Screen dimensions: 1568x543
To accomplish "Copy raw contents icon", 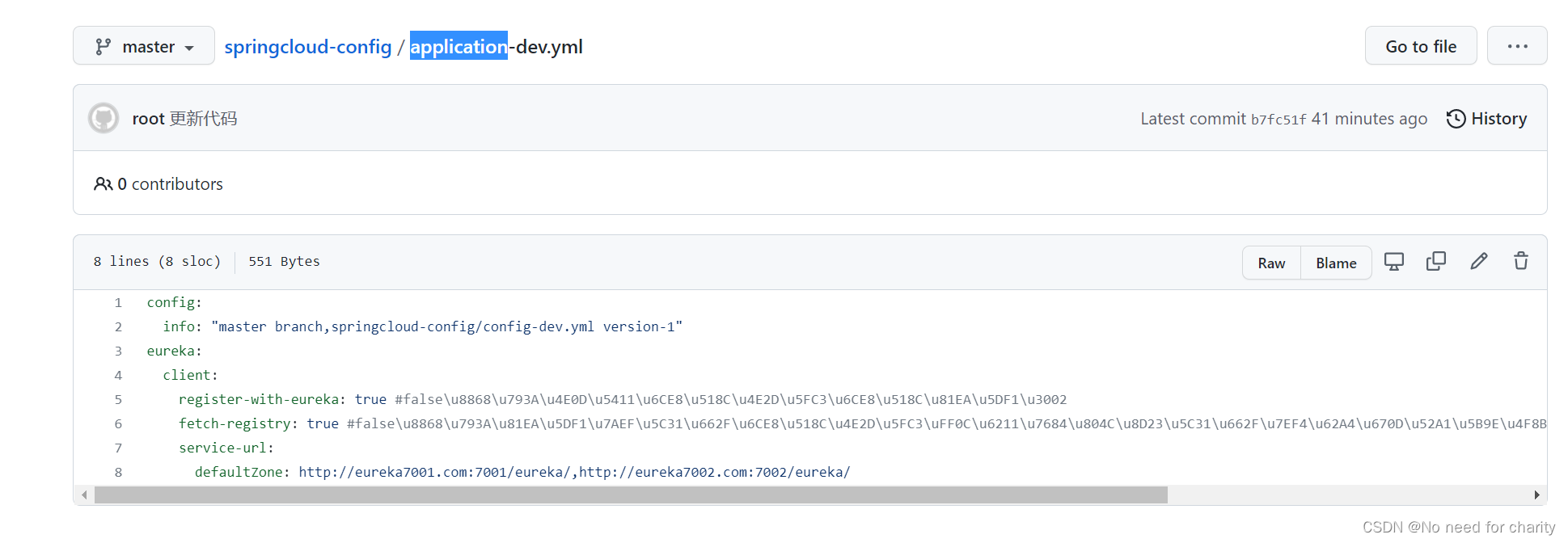I will tap(1436, 261).
